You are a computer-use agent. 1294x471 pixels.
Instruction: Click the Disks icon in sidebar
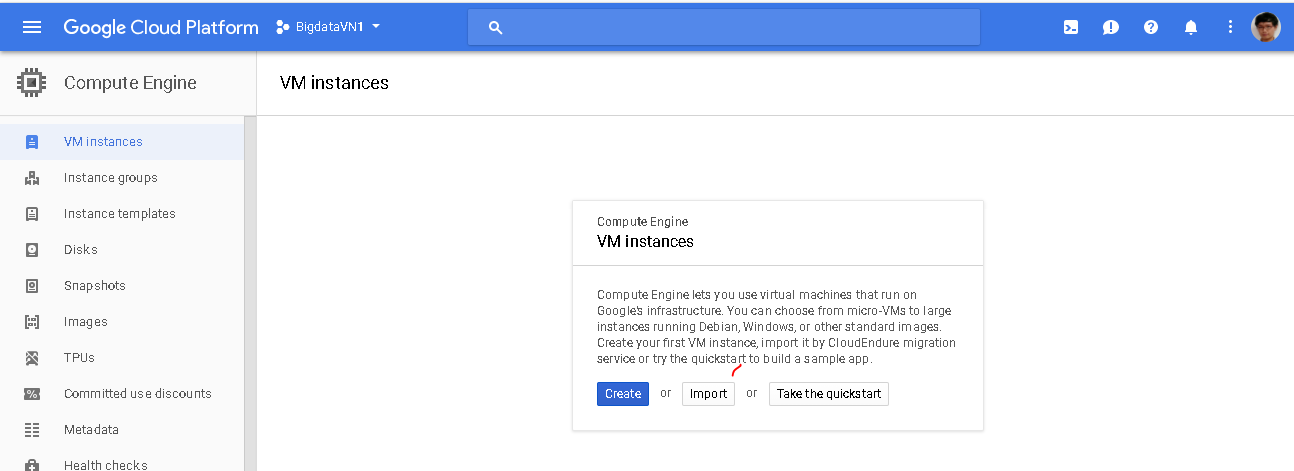coord(32,250)
